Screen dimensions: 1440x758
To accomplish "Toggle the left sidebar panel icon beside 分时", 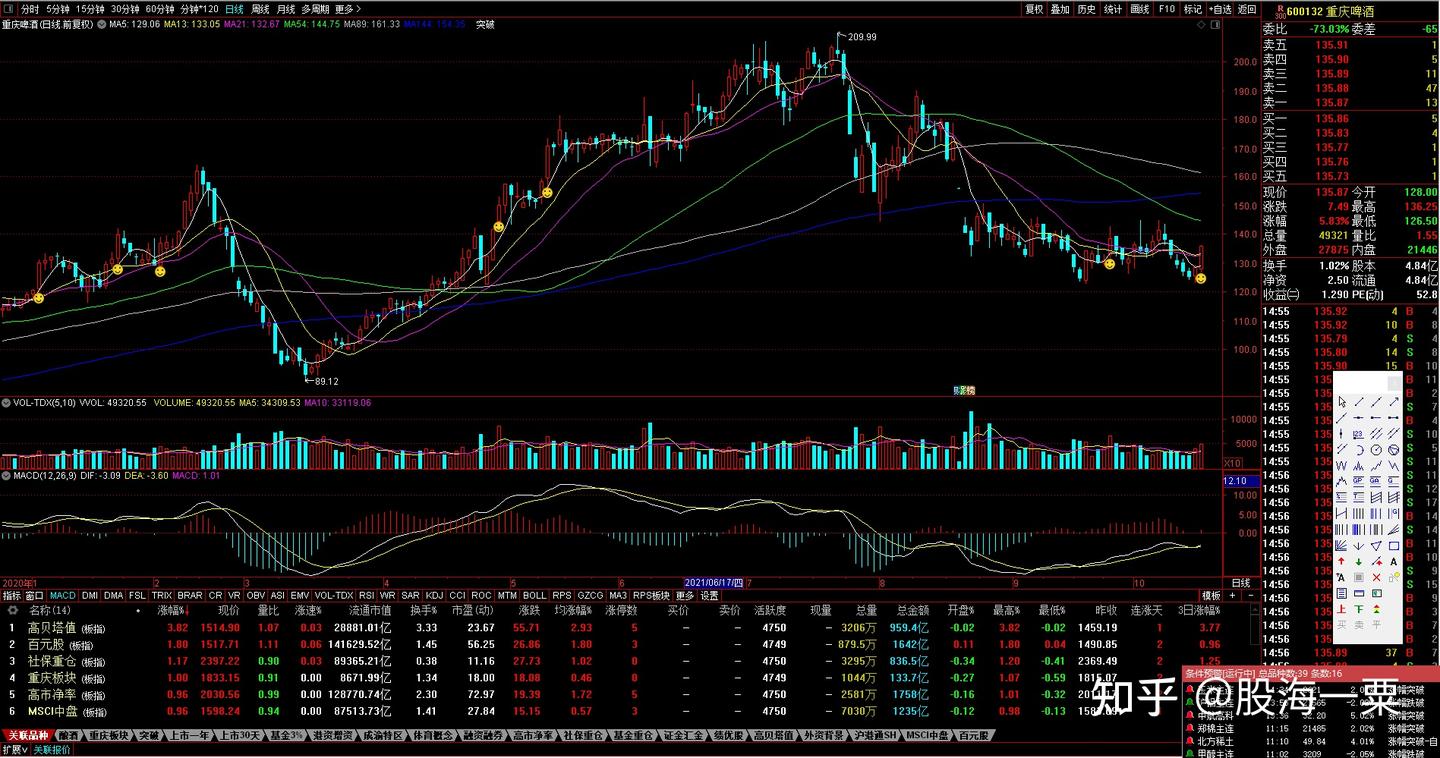I will [x=8, y=9].
